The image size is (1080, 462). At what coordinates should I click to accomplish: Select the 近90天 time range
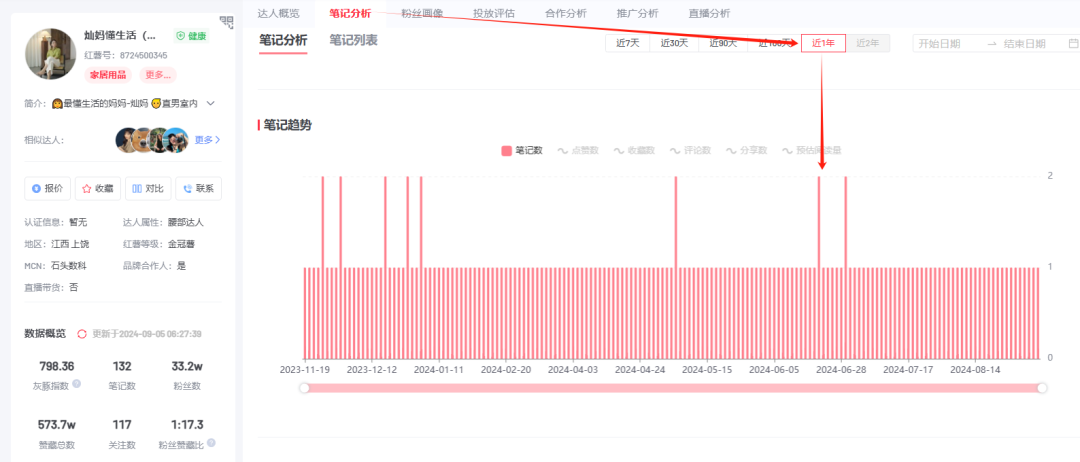pos(724,43)
